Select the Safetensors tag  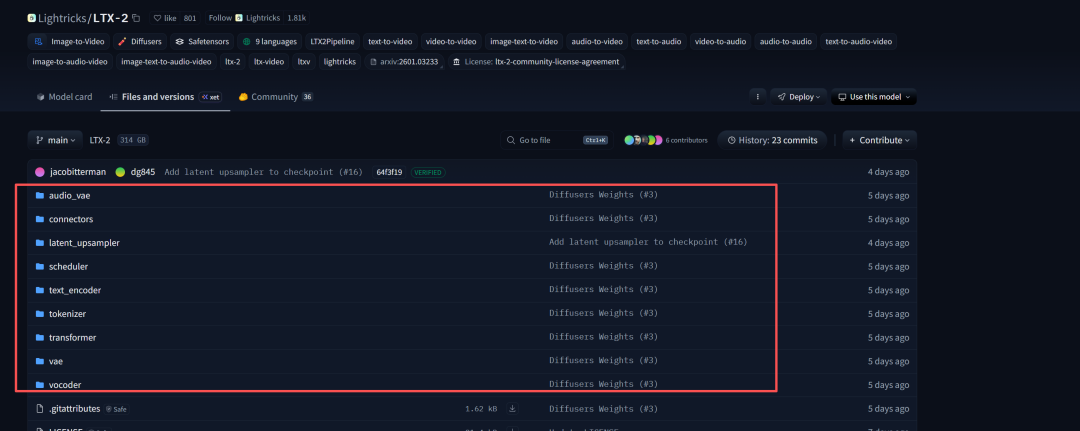point(202,41)
